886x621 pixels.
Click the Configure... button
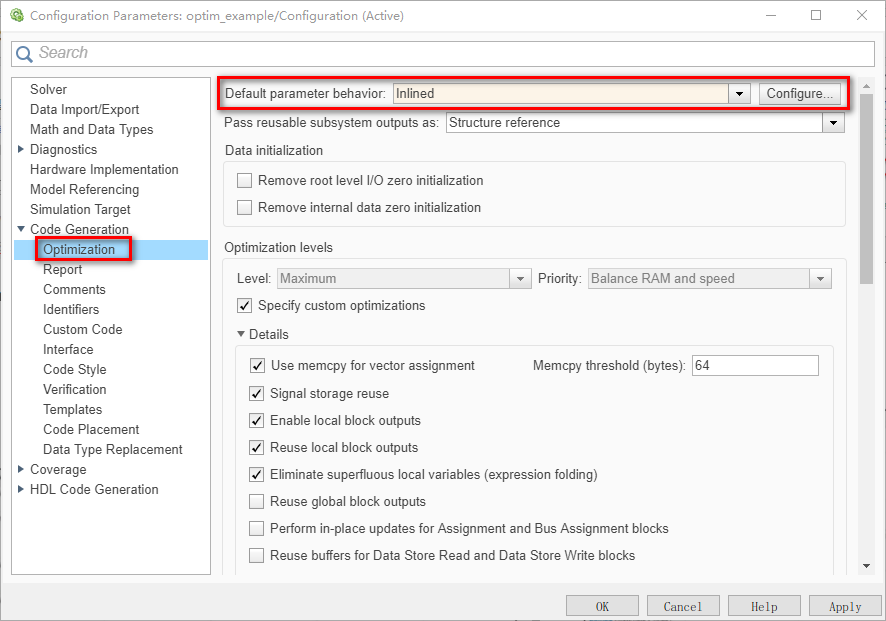800,94
